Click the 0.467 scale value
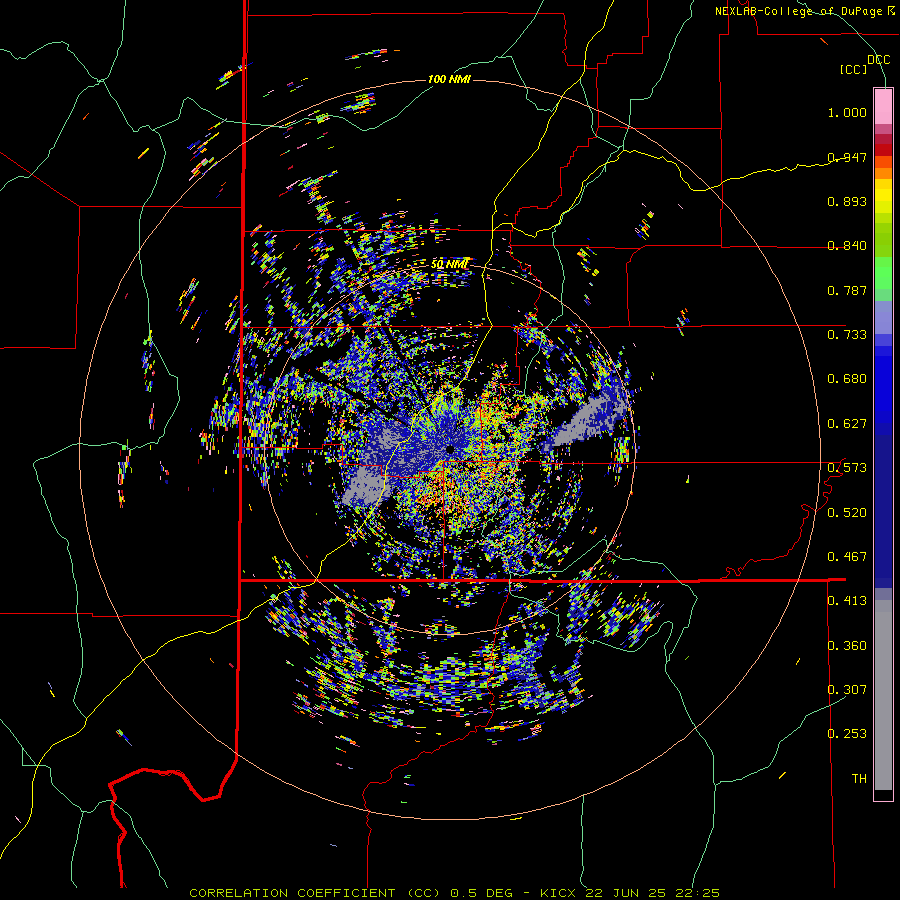 pos(847,556)
